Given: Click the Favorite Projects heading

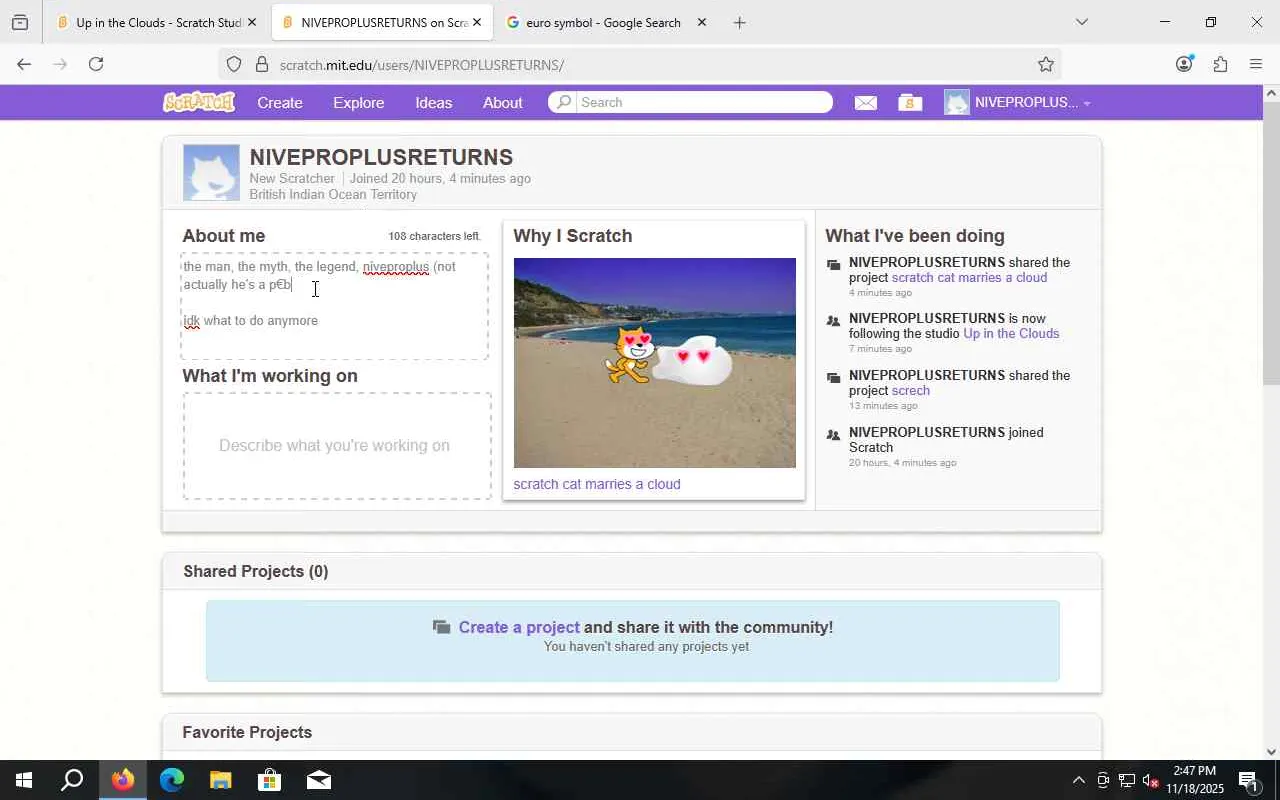Looking at the screenshot, I should pos(247,733).
